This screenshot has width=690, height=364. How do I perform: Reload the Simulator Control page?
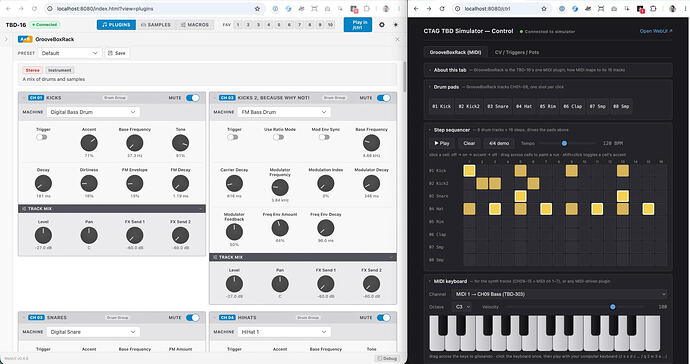[442, 8]
